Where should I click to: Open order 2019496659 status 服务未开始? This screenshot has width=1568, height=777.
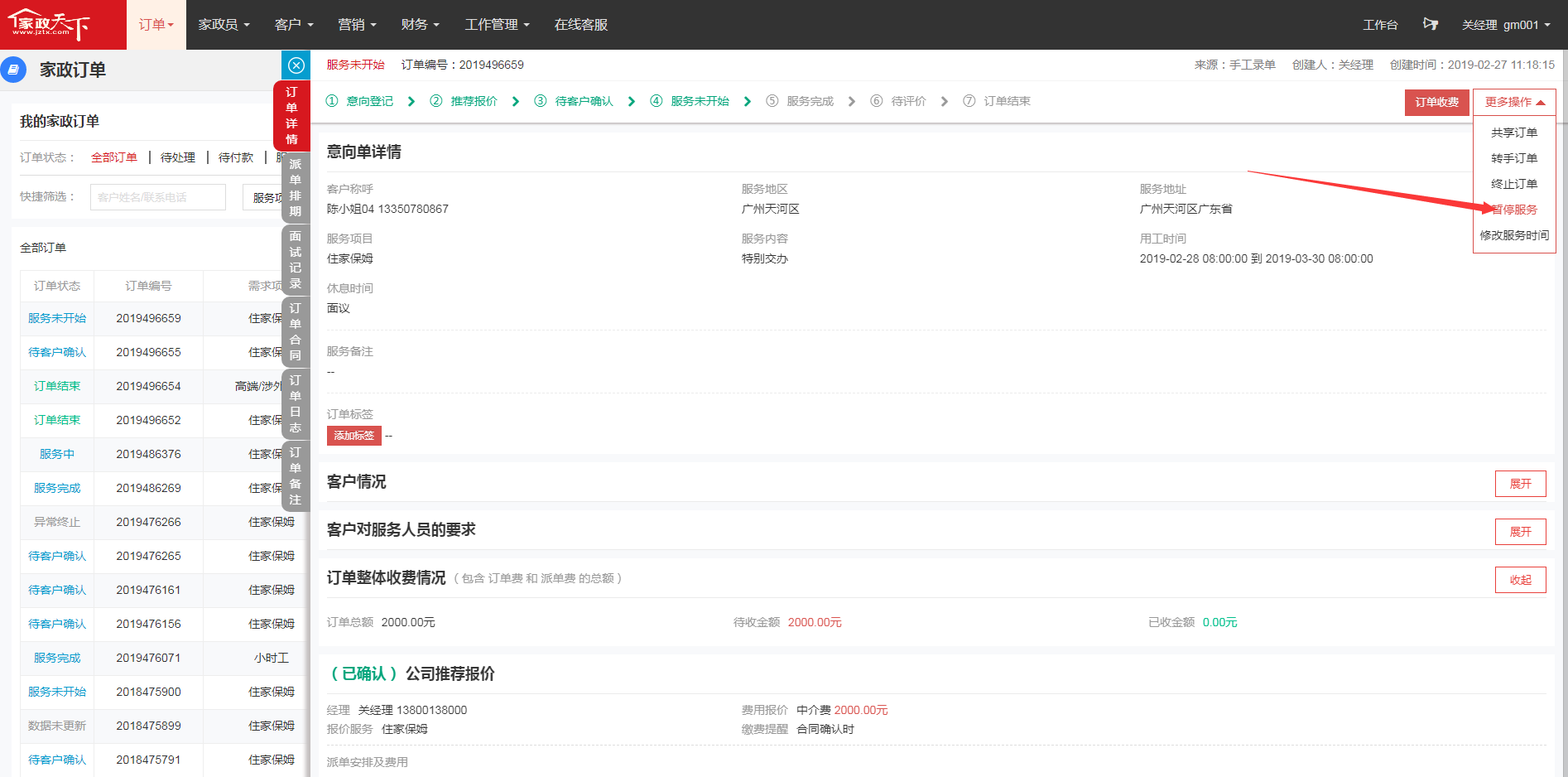pos(57,318)
